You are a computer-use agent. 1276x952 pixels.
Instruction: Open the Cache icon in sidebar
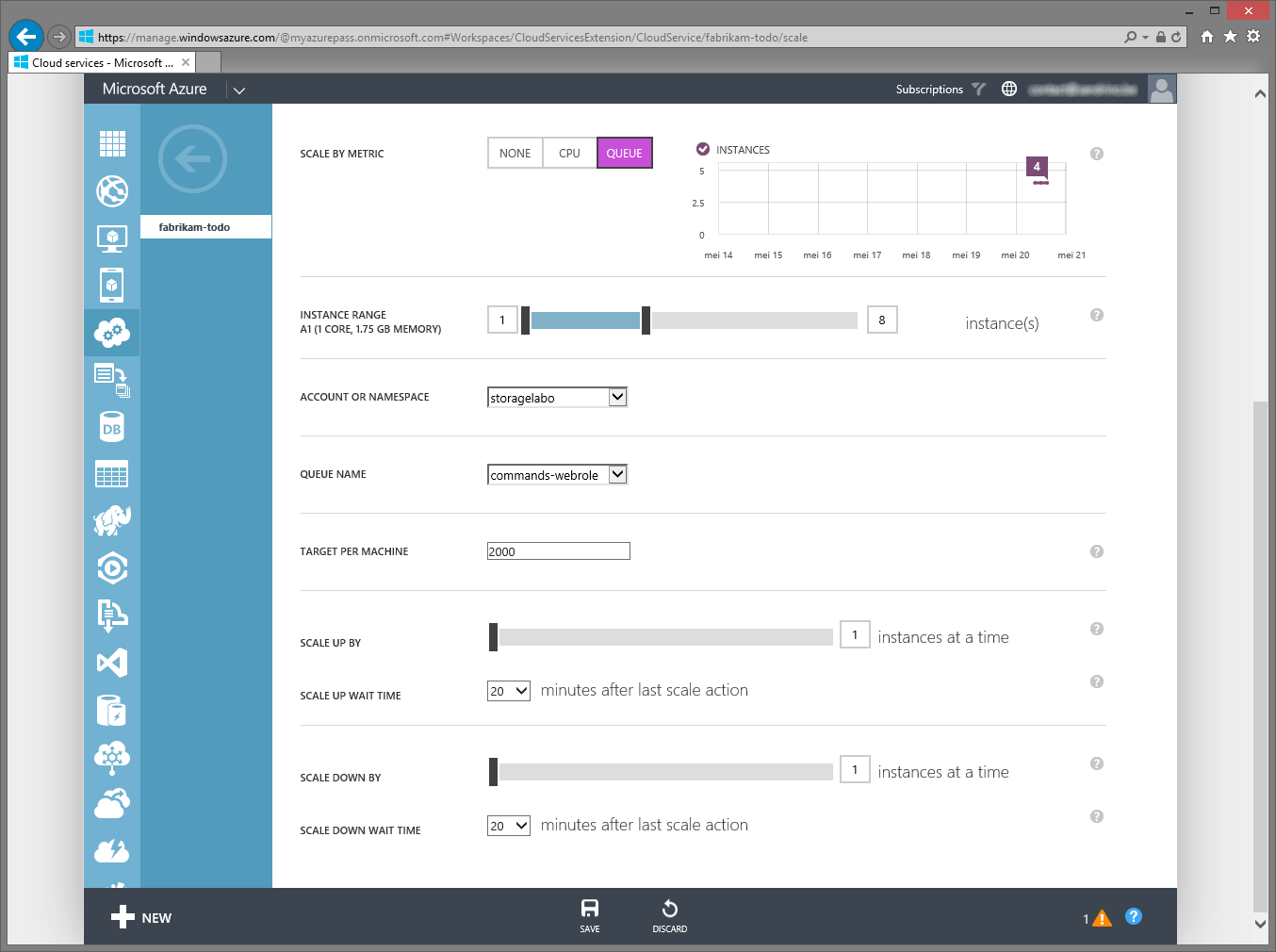112,710
